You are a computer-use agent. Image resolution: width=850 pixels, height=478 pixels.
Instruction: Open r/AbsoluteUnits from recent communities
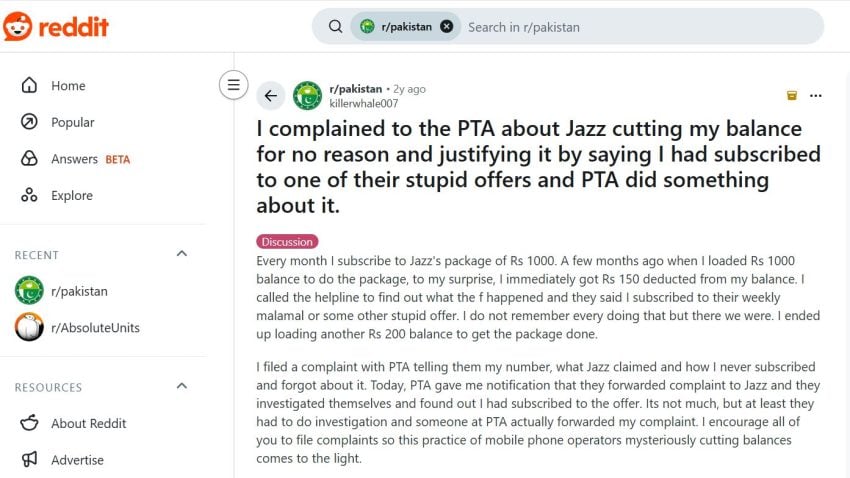[x=95, y=328]
